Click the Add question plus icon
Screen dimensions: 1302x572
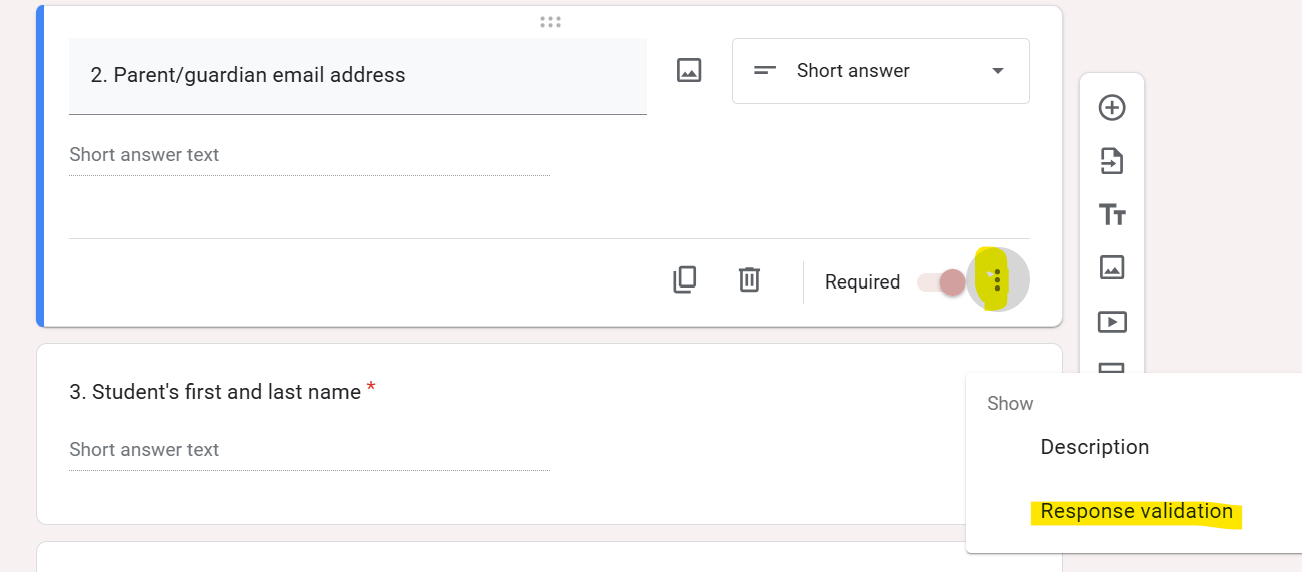point(1112,108)
